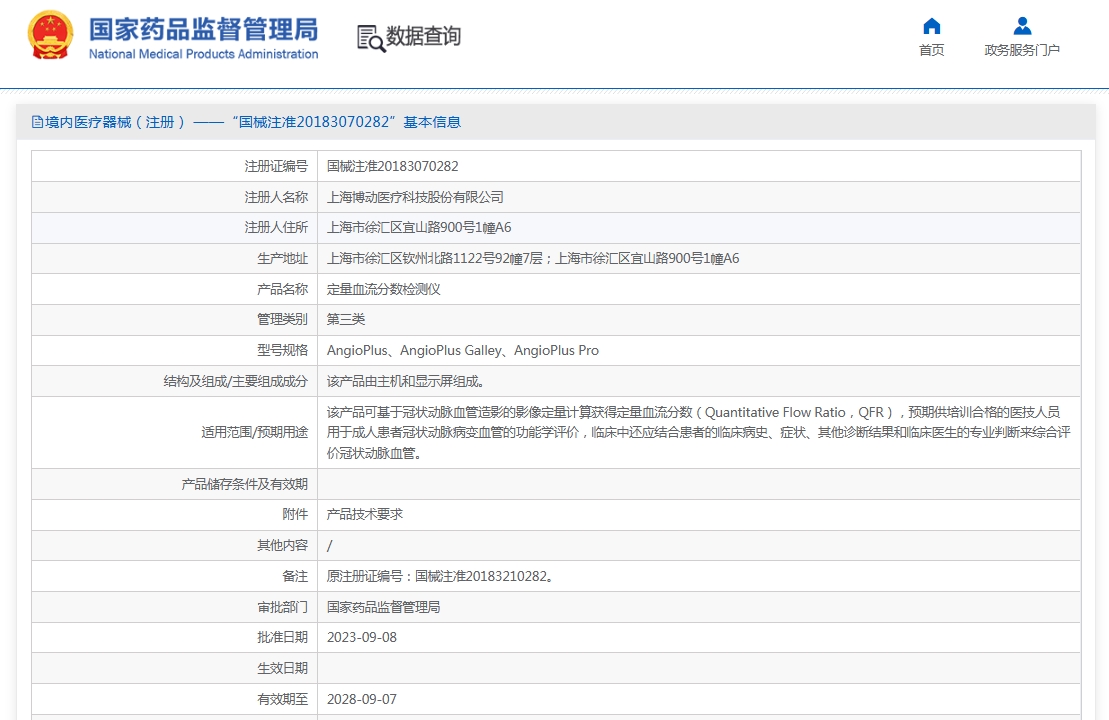
Task: Click the National Medical Products Administration subtitle
Action: pos(204,54)
